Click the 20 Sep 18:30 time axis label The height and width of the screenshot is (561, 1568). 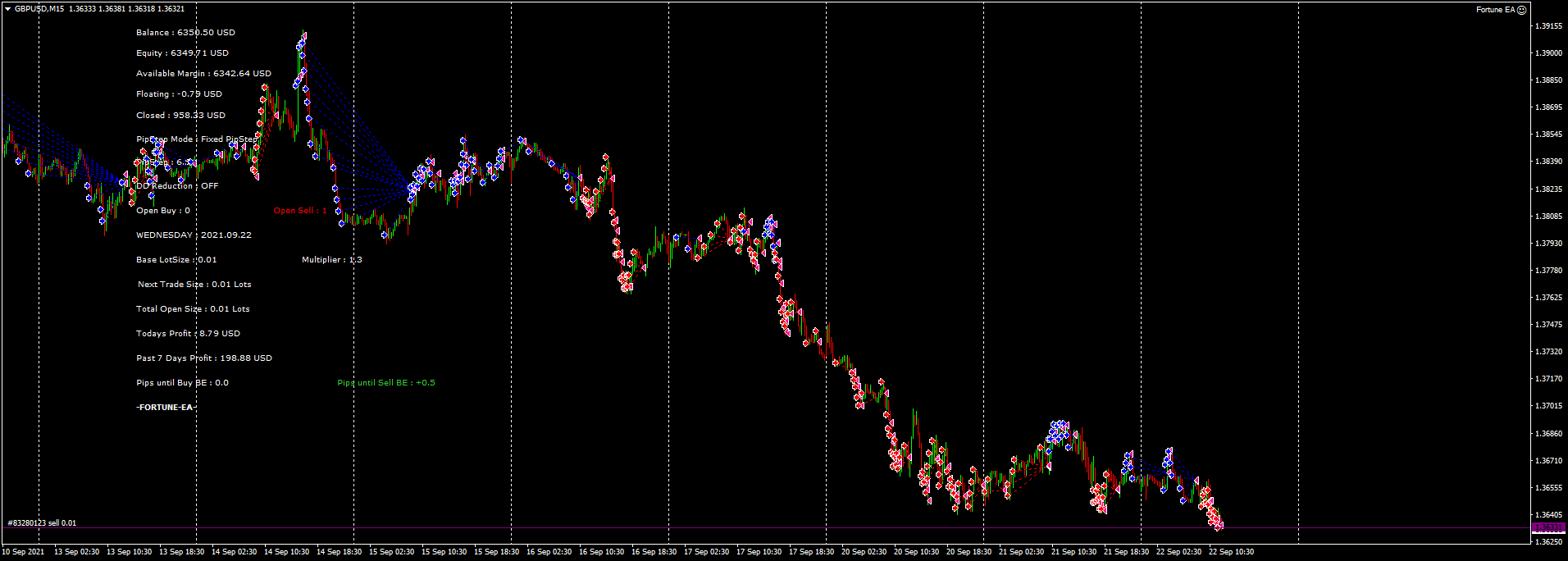tap(969, 552)
